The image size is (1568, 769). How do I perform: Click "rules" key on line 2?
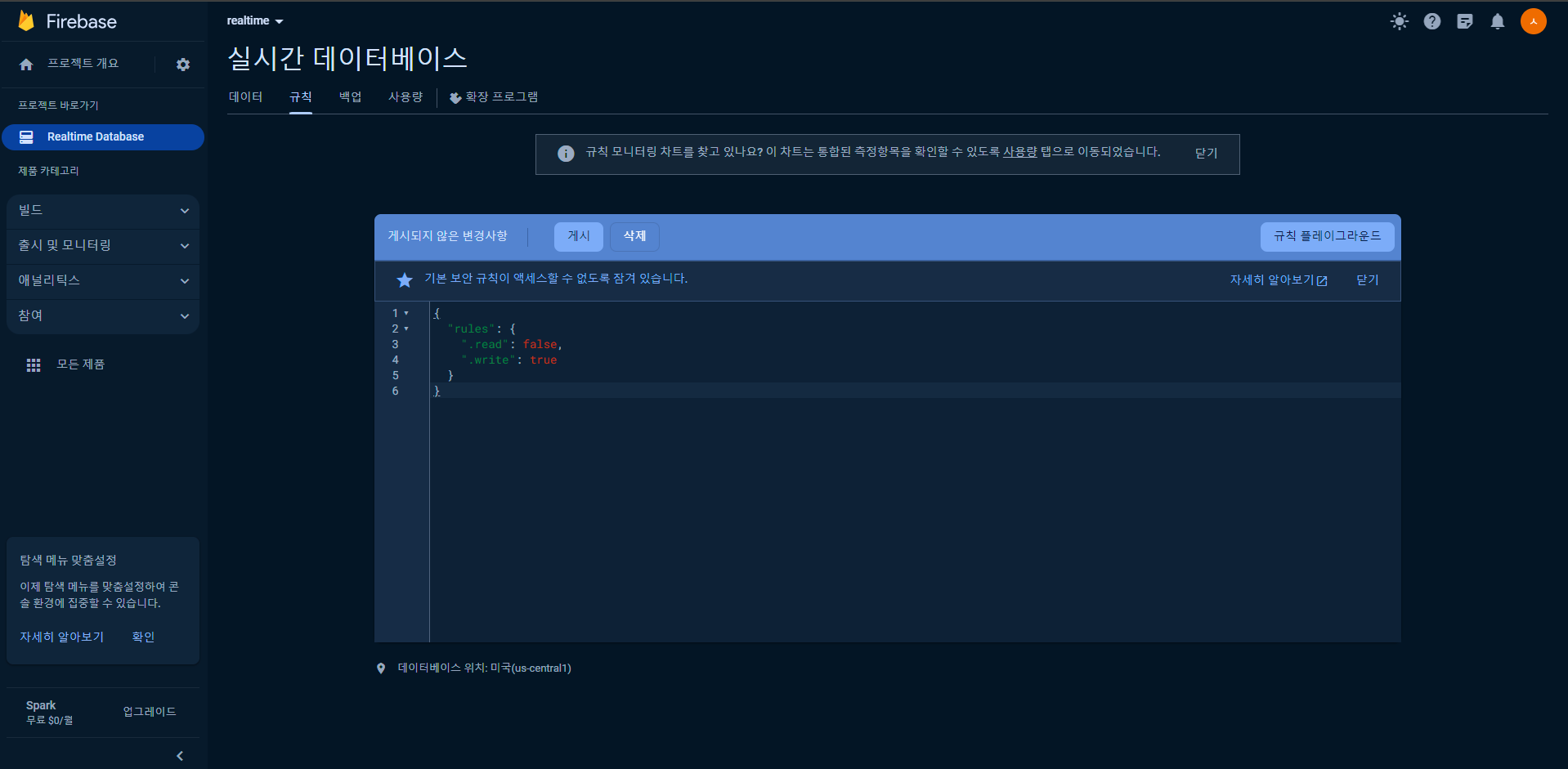(472, 329)
